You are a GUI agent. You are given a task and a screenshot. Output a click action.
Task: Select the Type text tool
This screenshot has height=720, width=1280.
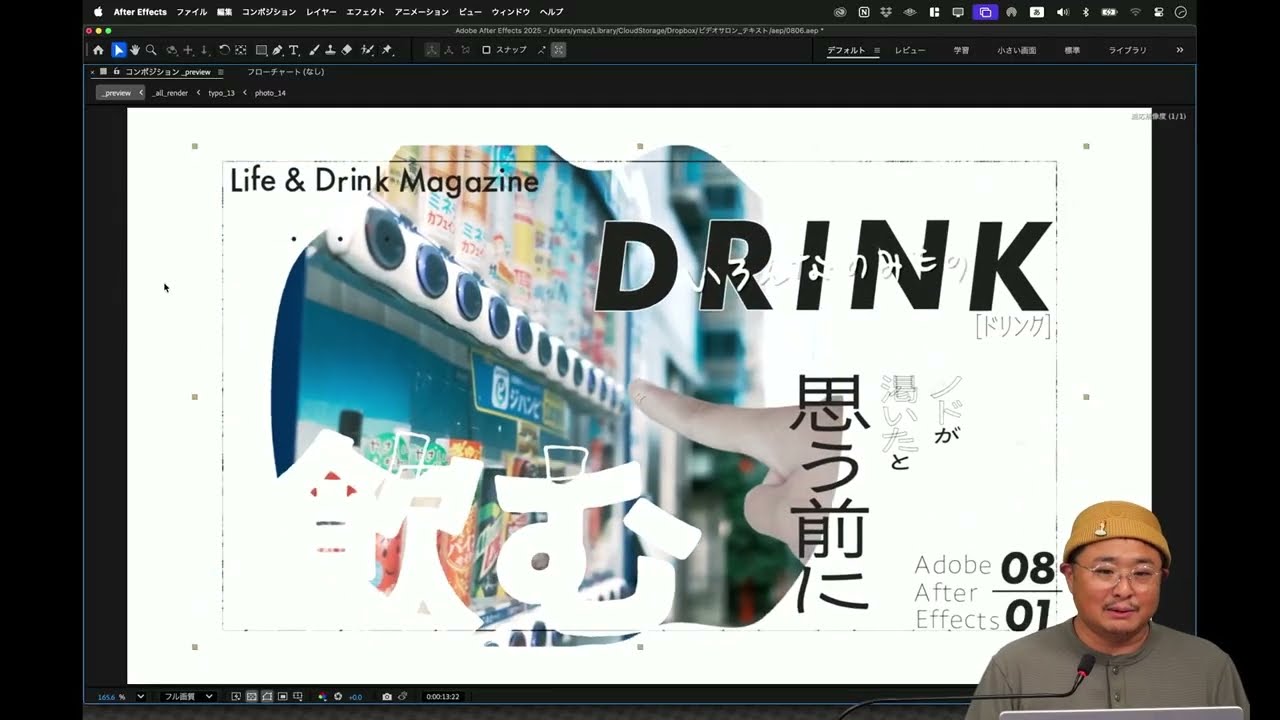click(293, 50)
